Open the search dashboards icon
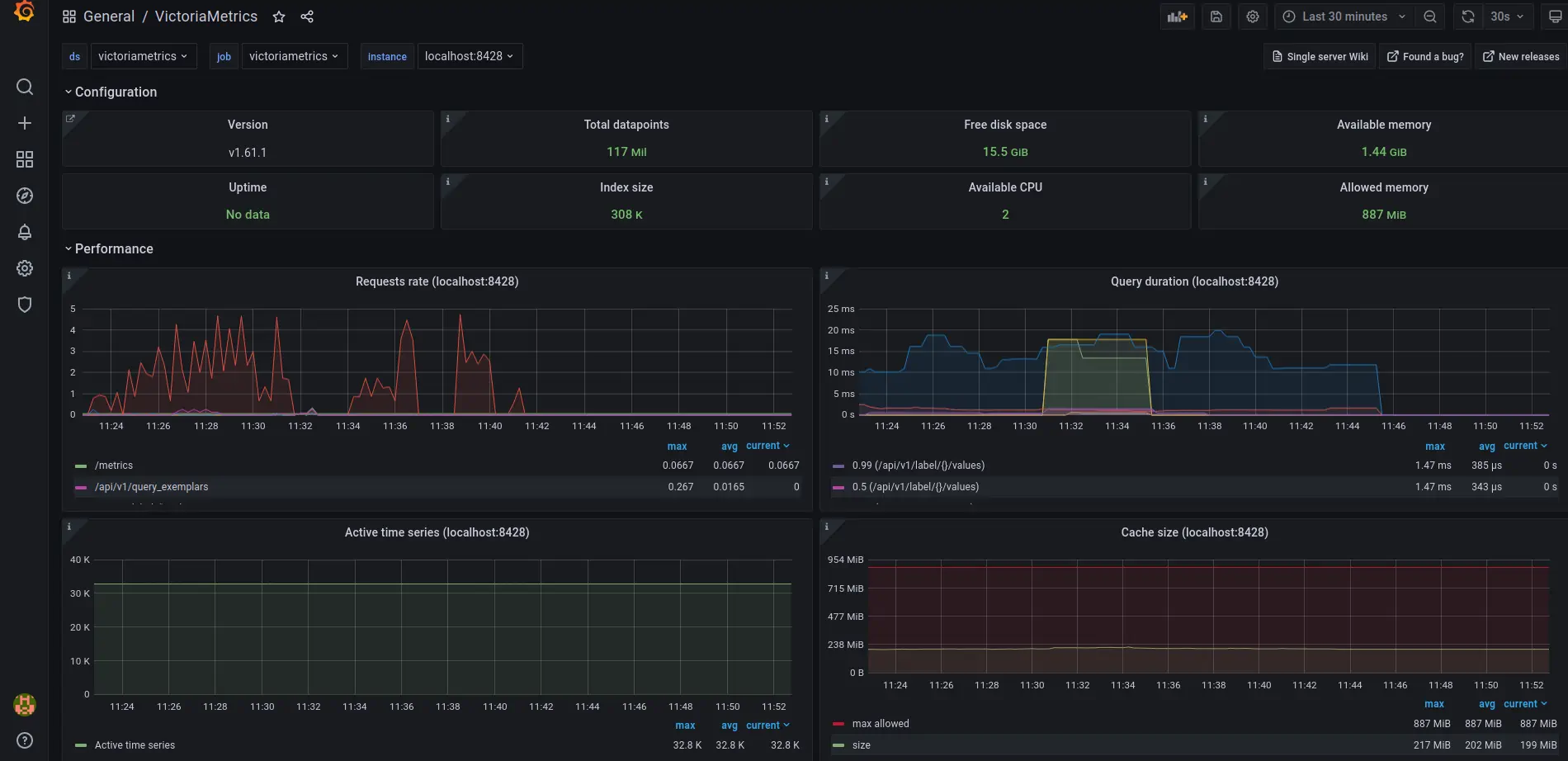Screen dimensions: 1568x761 pos(25,87)
